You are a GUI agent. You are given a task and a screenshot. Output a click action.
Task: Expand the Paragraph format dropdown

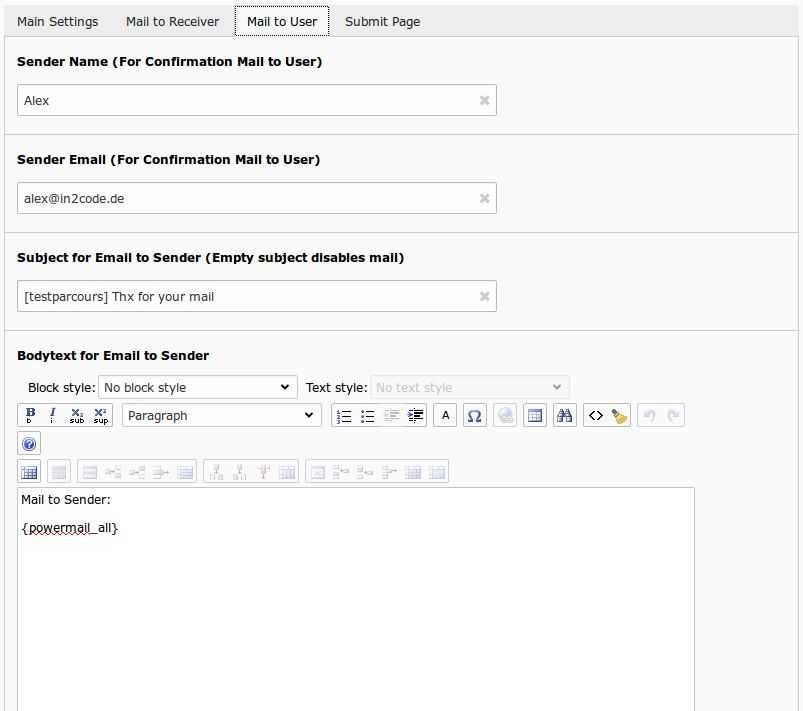coord(221,416)
